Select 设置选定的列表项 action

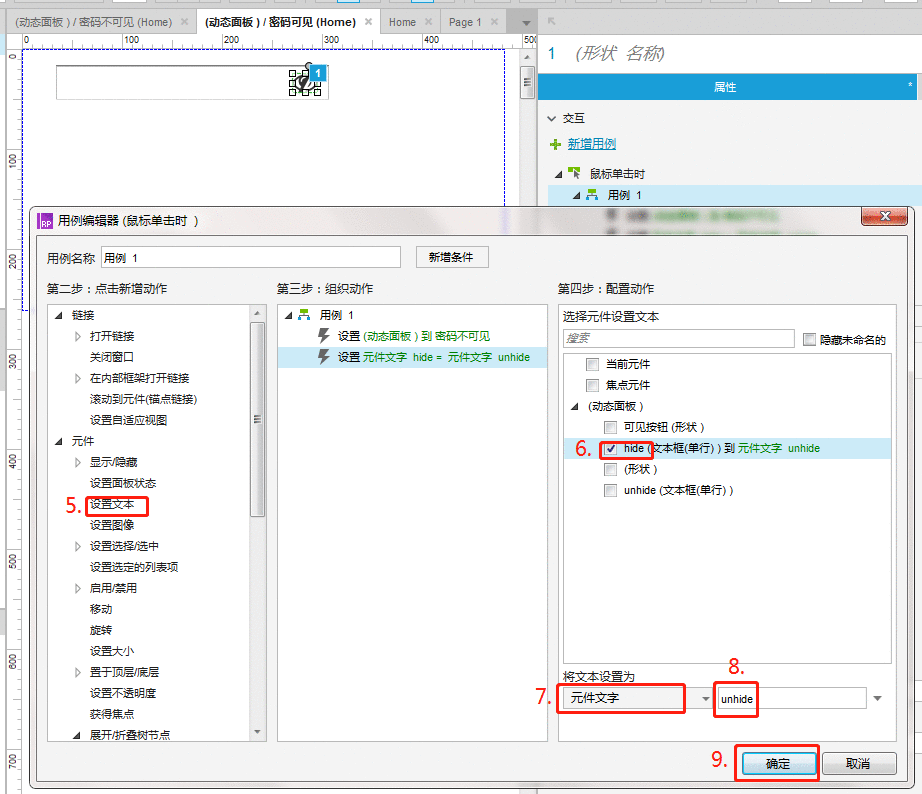[x=134, y=568]
